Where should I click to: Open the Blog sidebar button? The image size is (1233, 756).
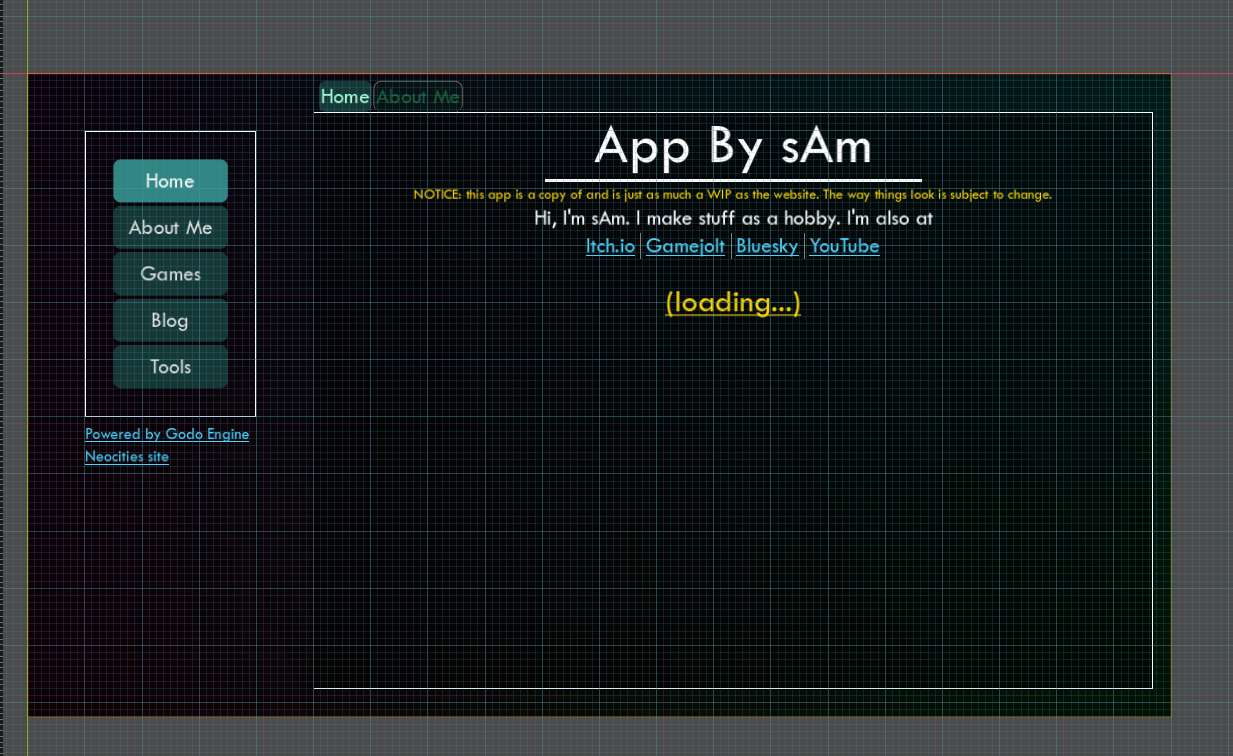tap(170, 321)
